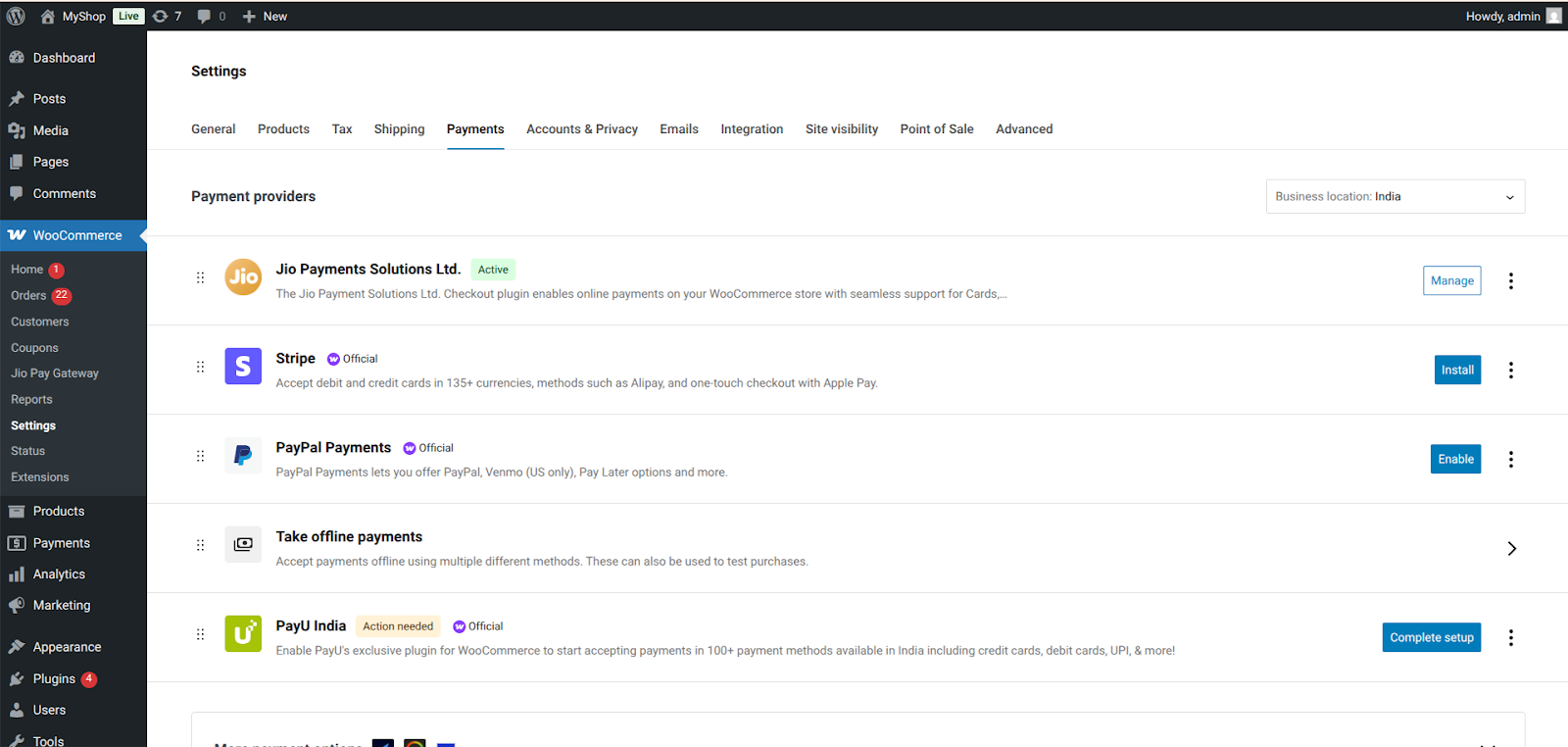Open Appearance in the sidebar
This screenshot has height=747, width=1568.
point(73,647)
